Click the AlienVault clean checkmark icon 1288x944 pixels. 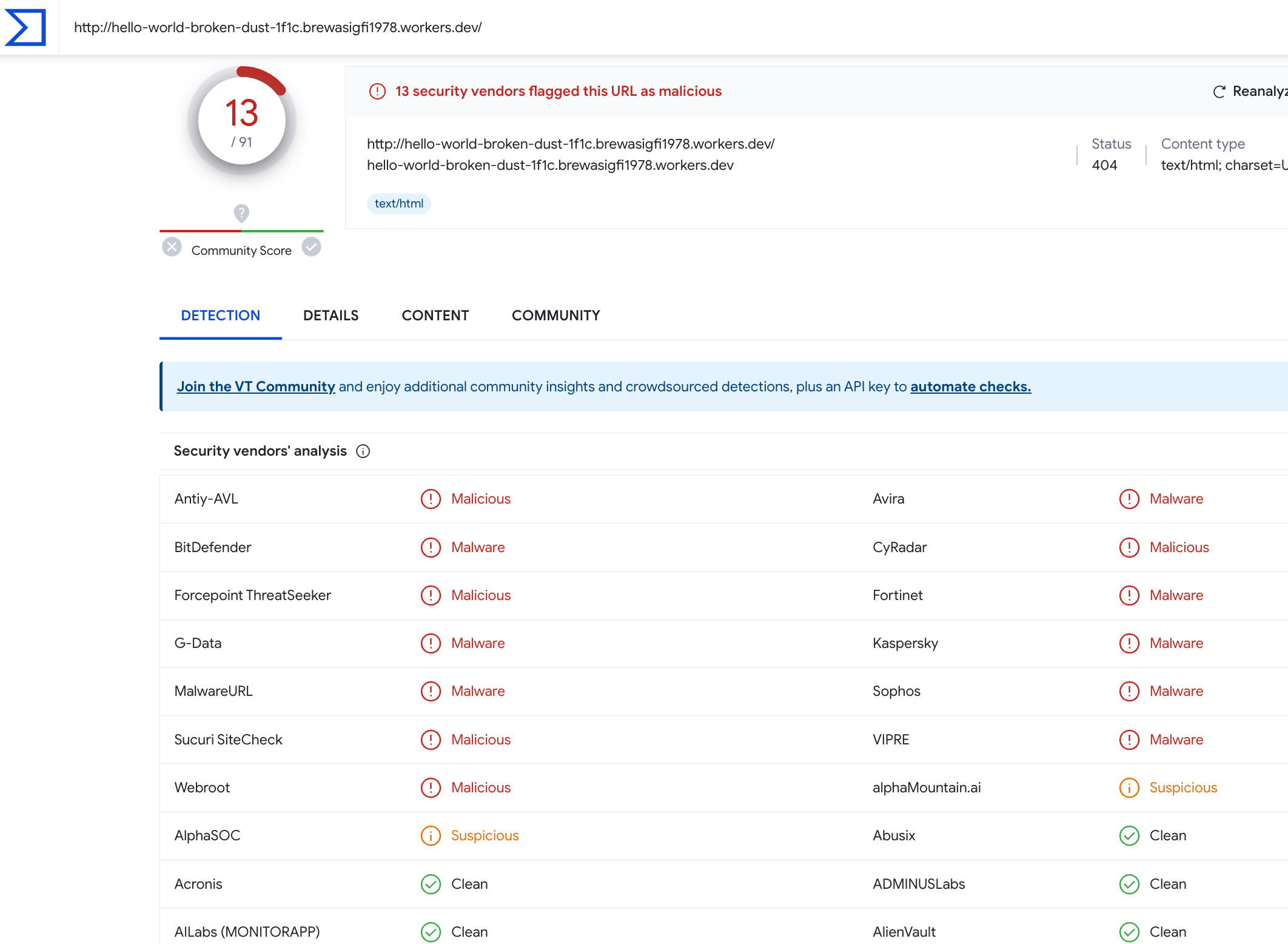pyautogui.click(x=1129, y=932)
